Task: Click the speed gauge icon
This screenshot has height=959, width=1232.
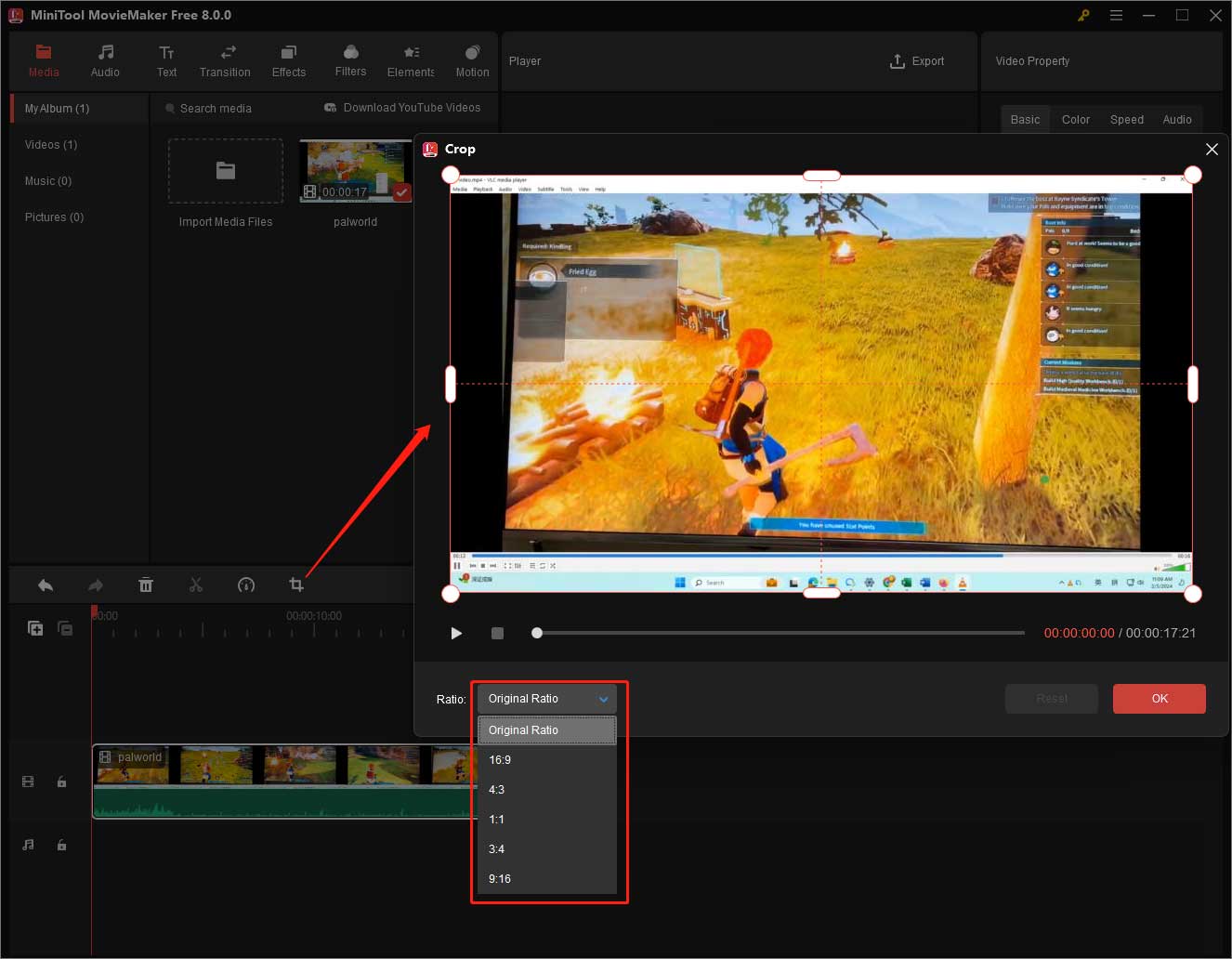Action: pyautogui.click(x=246, y=585)
